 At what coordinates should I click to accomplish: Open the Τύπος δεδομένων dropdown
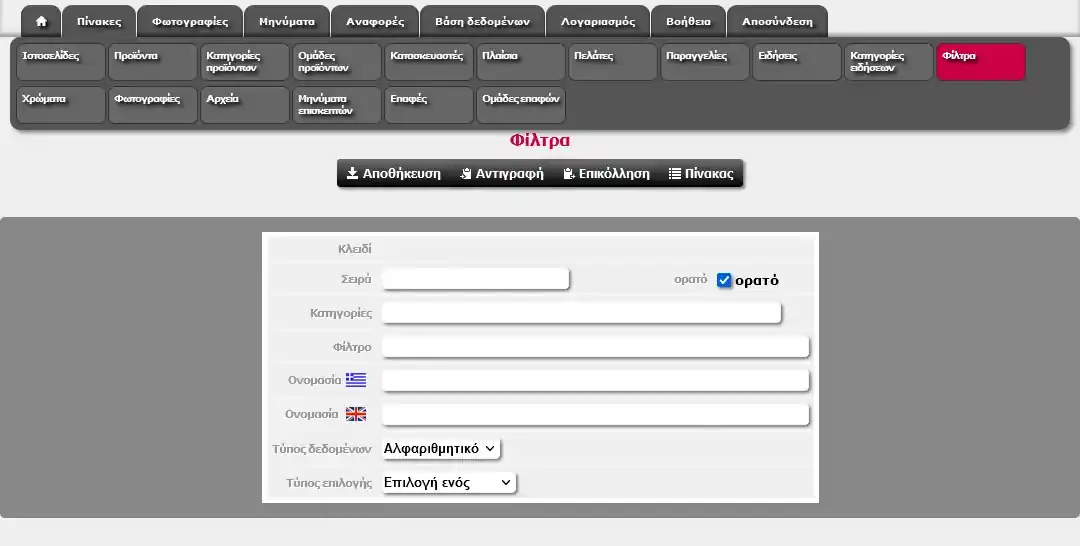click(x=440, y=449)
